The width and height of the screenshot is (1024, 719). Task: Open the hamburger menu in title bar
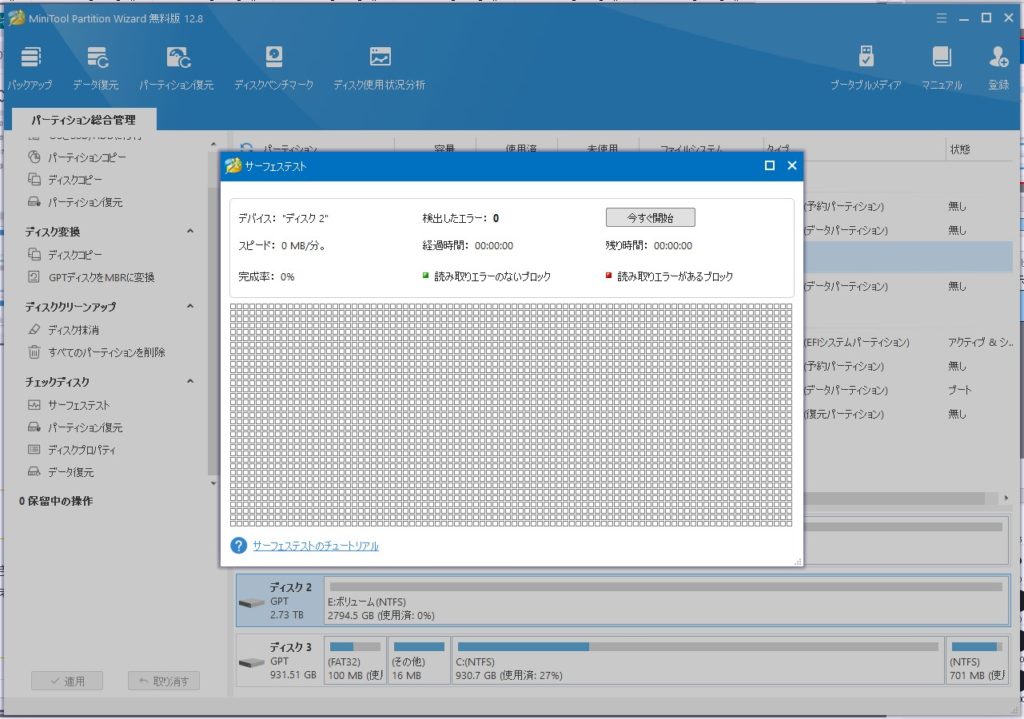point(940,18)
